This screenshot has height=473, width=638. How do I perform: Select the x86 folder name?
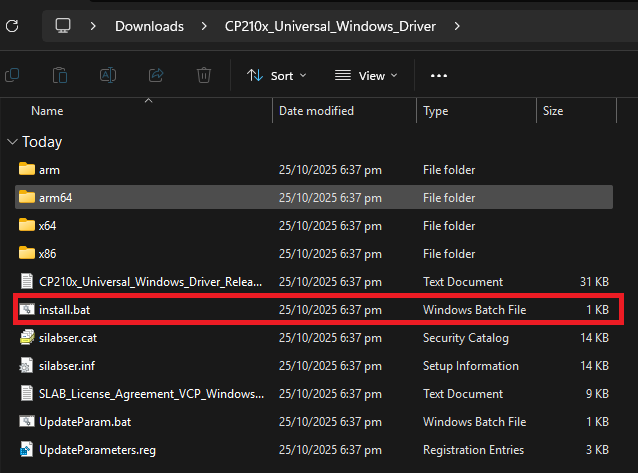[x=47, y=254]
